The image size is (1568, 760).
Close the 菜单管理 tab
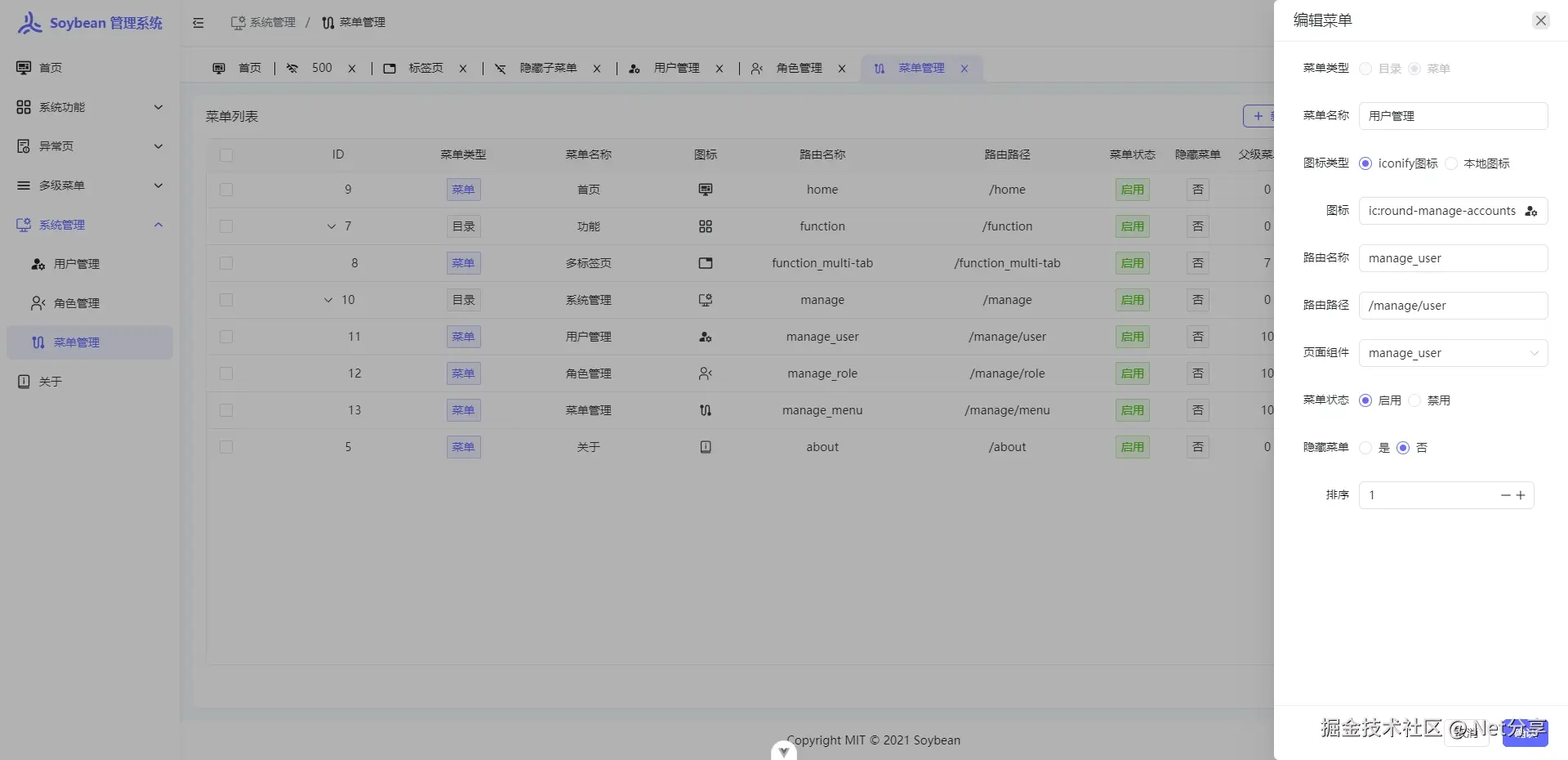point(964,69)
